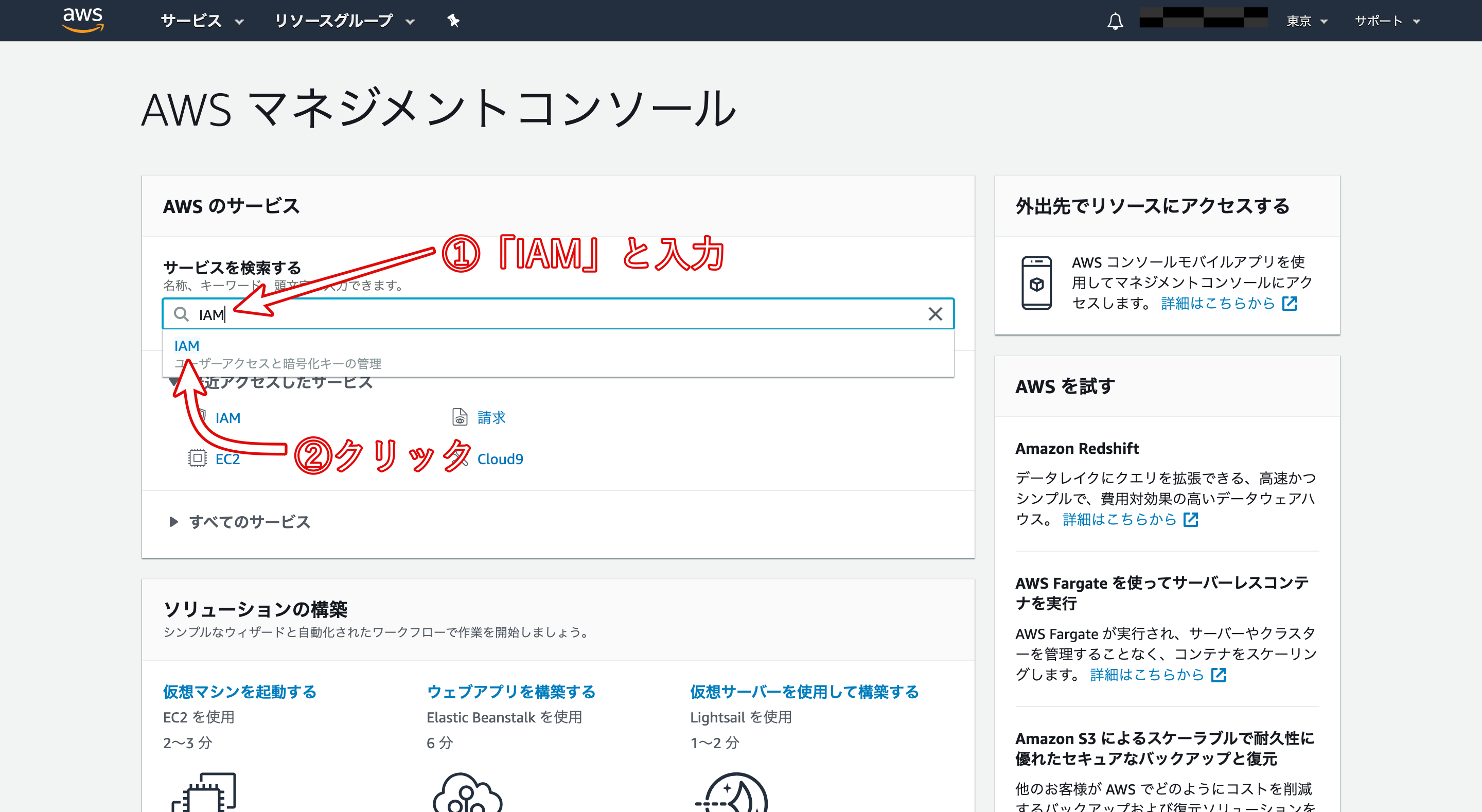Expand すべてのサービス
This screenshot has height=812, width=1482.
click(x=249, y=522)
